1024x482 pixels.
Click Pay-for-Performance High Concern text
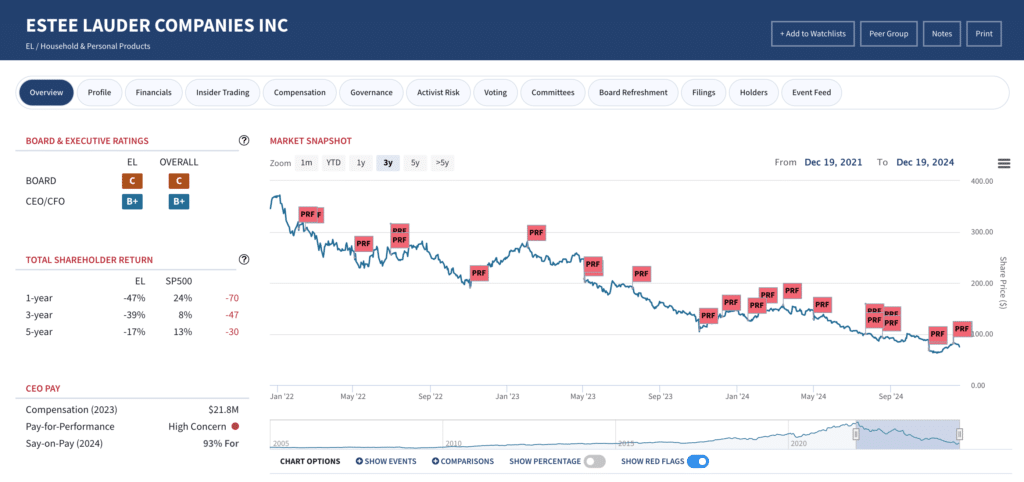[197, 426]
